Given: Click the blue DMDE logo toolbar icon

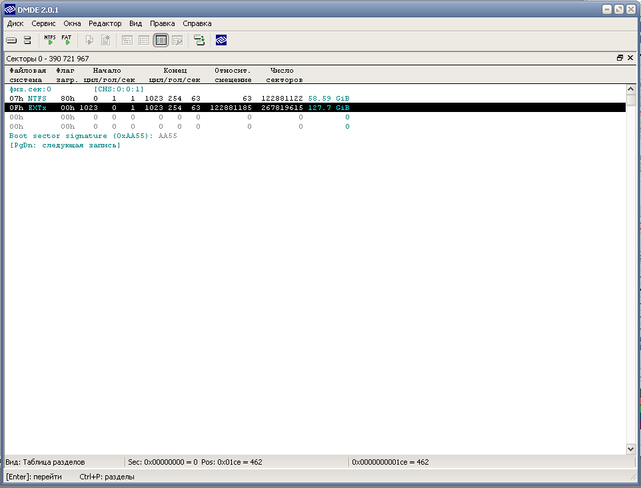Looking at the screenshot, I should point(221,40).
